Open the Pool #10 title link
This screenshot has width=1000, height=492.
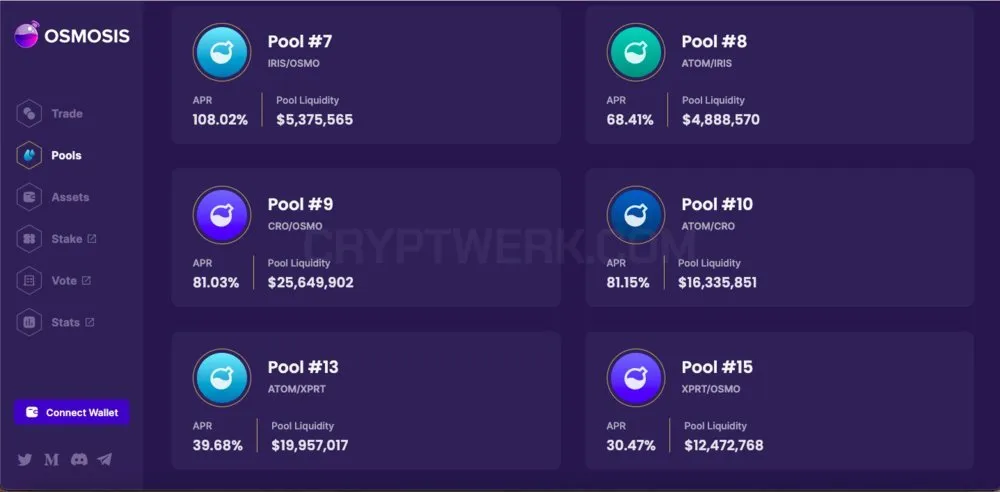pos(717,204)
